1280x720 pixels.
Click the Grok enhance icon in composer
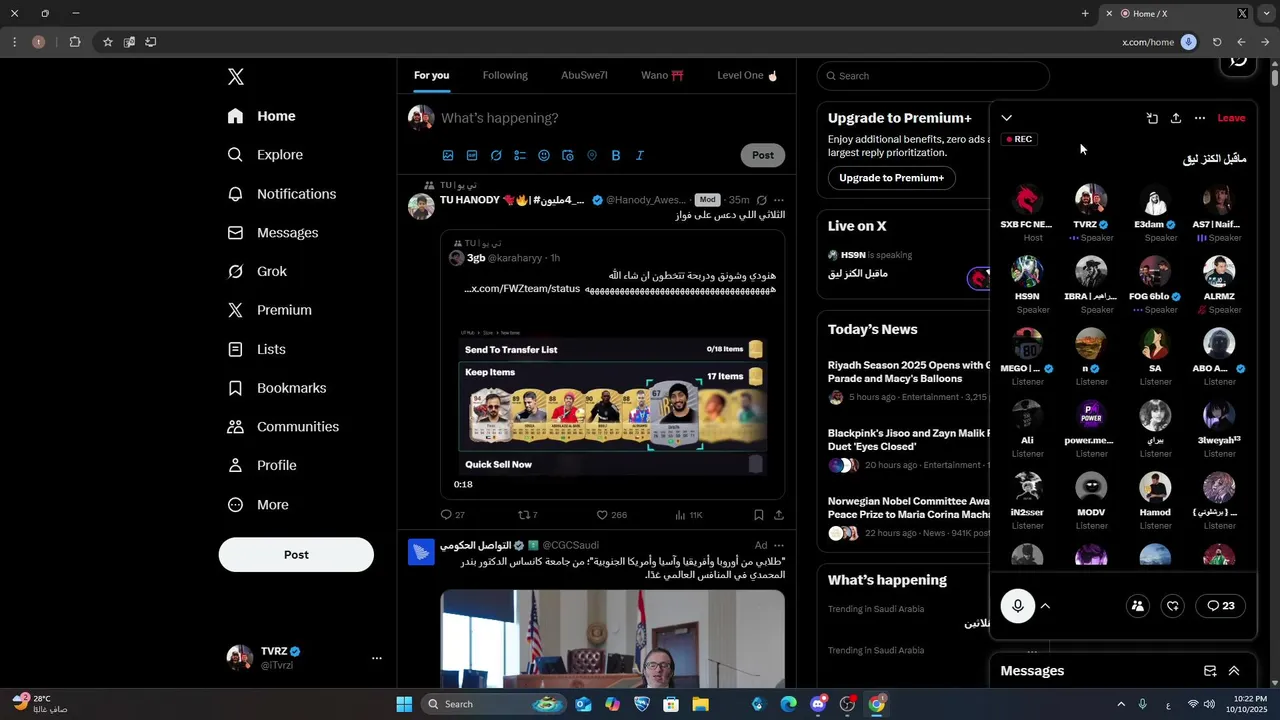pyautogui.click(x=496, y=155)
